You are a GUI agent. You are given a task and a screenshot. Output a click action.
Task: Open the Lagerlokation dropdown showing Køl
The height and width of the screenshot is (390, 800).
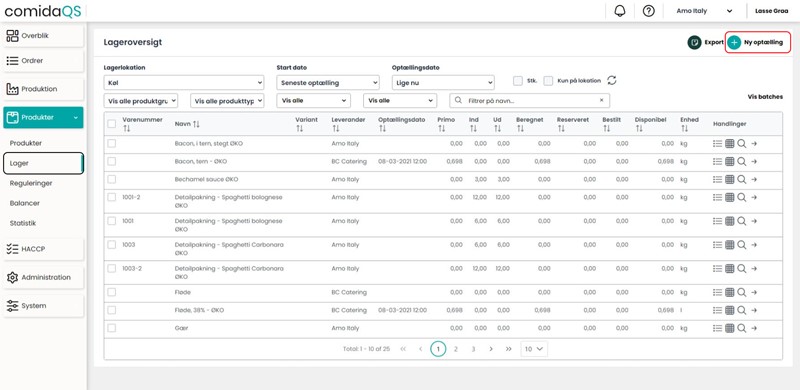[x=184, y=82]
